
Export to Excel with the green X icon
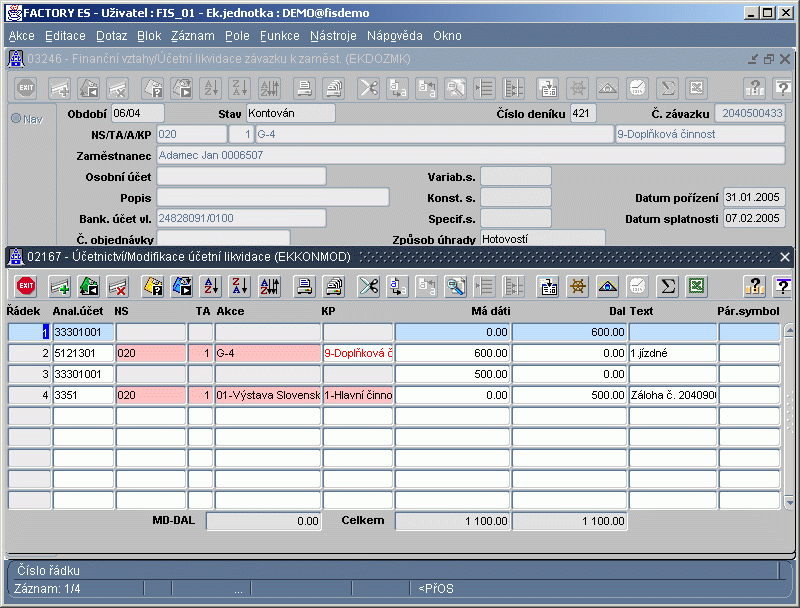697,287
